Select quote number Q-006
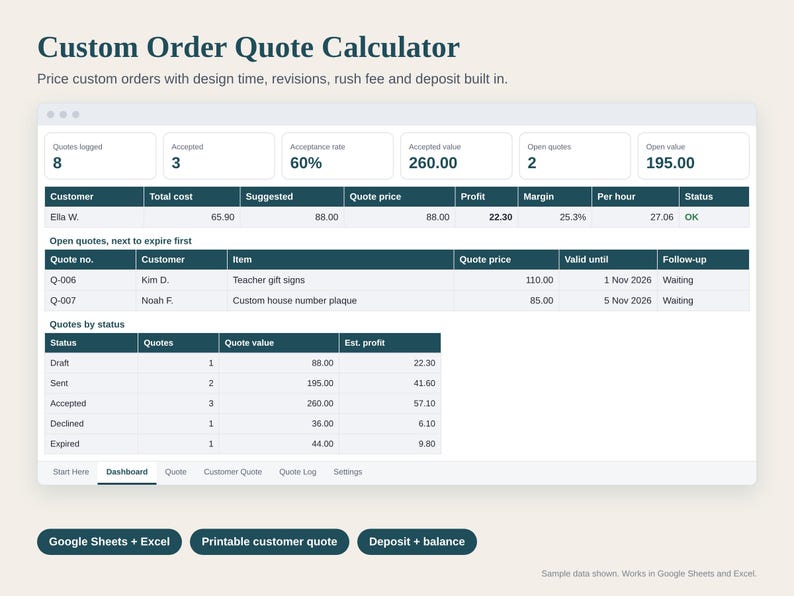794x596 pixels. point(90,280)
